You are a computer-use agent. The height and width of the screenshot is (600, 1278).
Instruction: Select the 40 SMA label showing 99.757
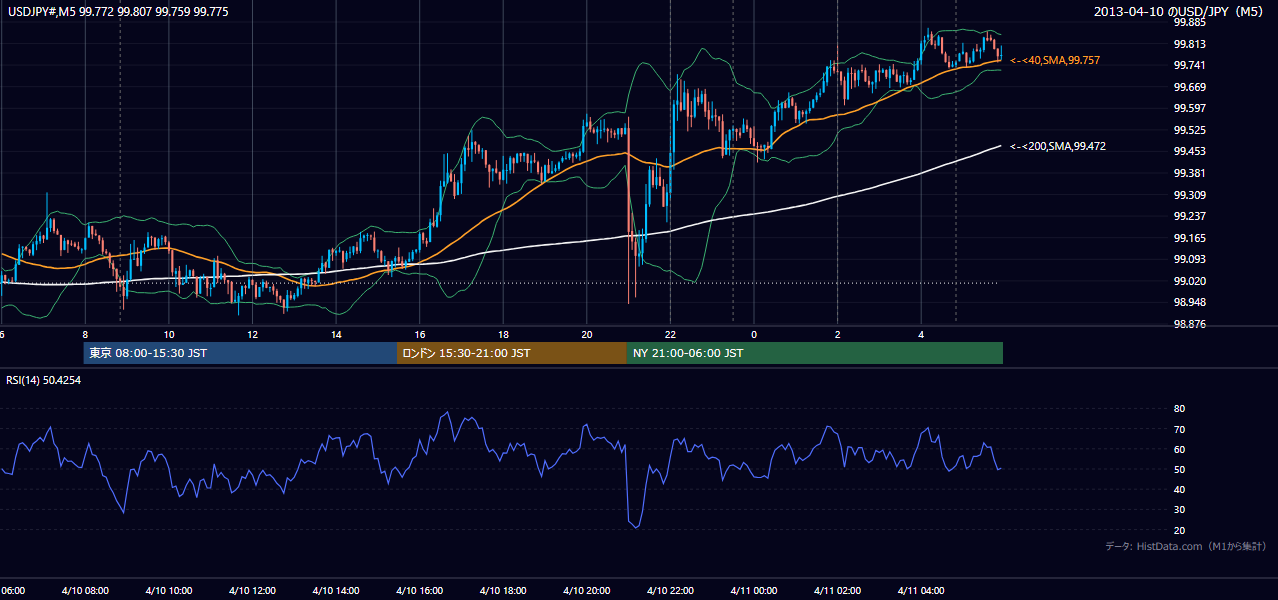coord(1055,61)
